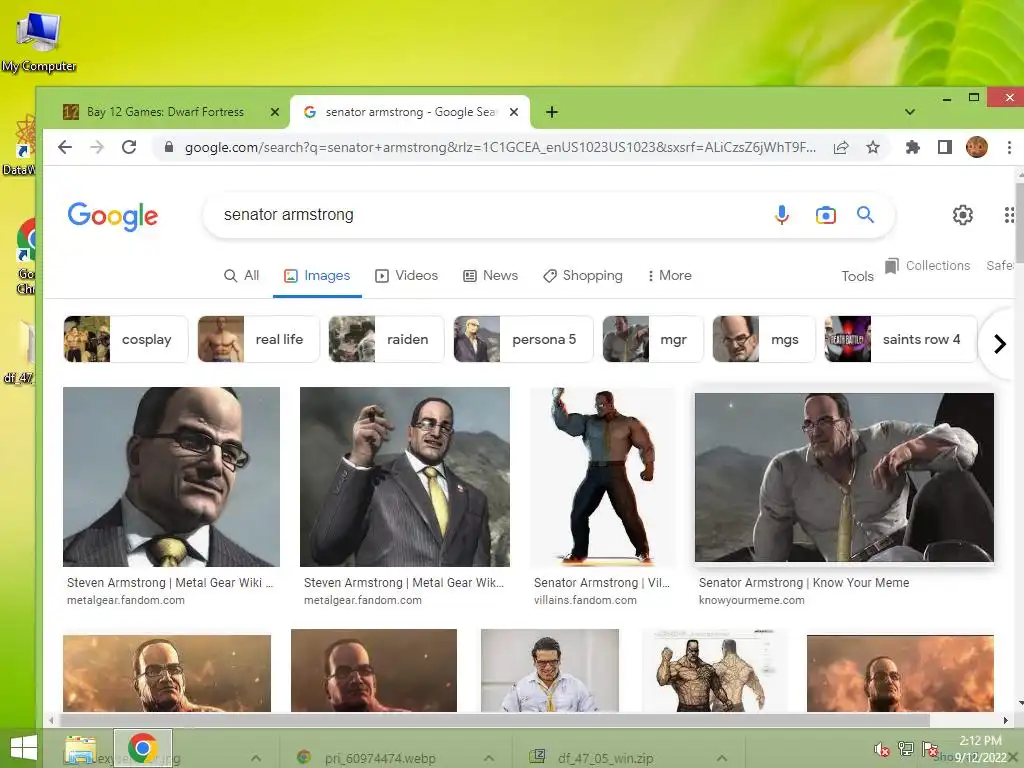1024x768 pixels.
Task: Open the News results tab
Action: 490,276
